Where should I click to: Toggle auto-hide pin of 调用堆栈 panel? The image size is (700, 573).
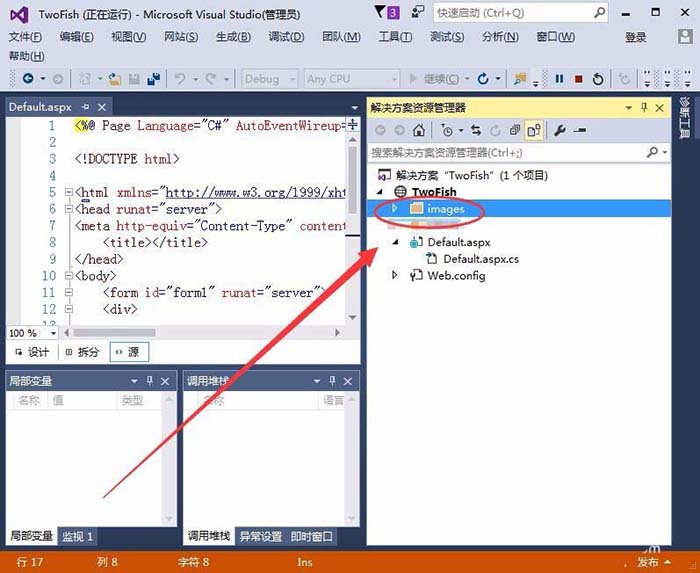click(332, 381)
